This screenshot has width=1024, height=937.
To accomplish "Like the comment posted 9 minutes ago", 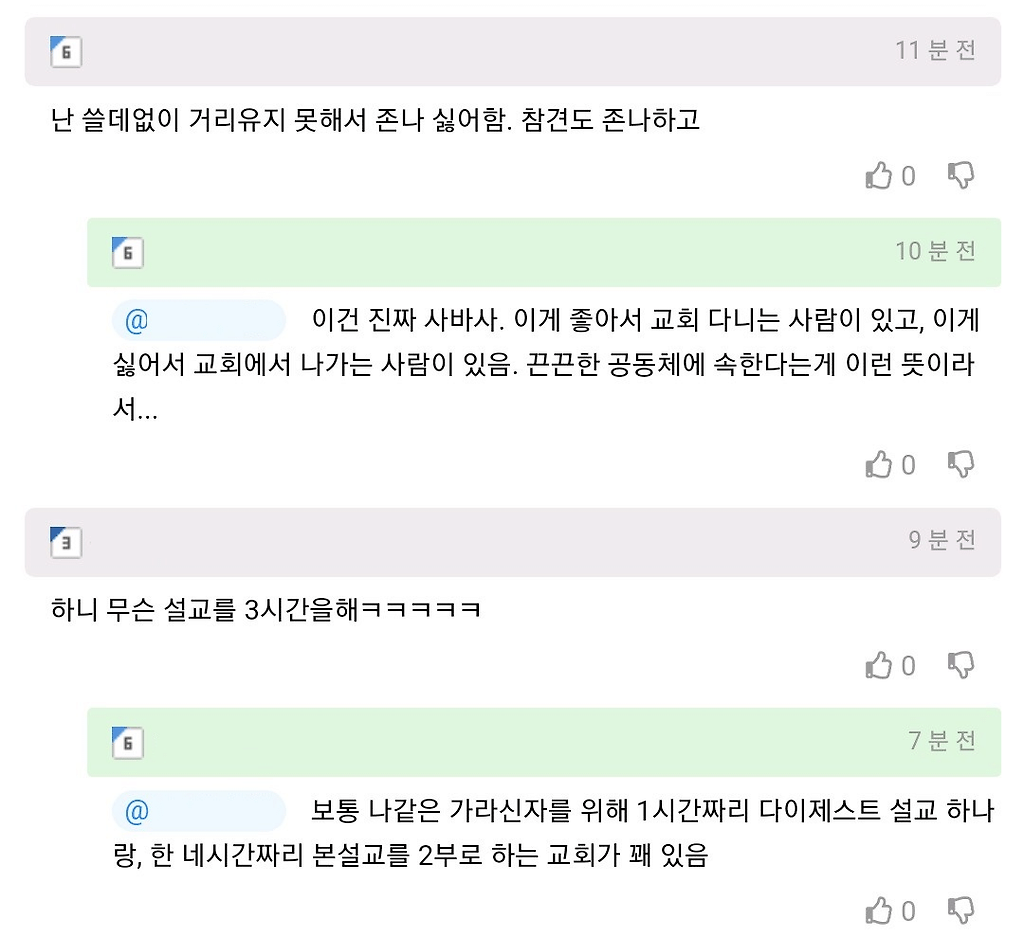I will coord(878,665).
